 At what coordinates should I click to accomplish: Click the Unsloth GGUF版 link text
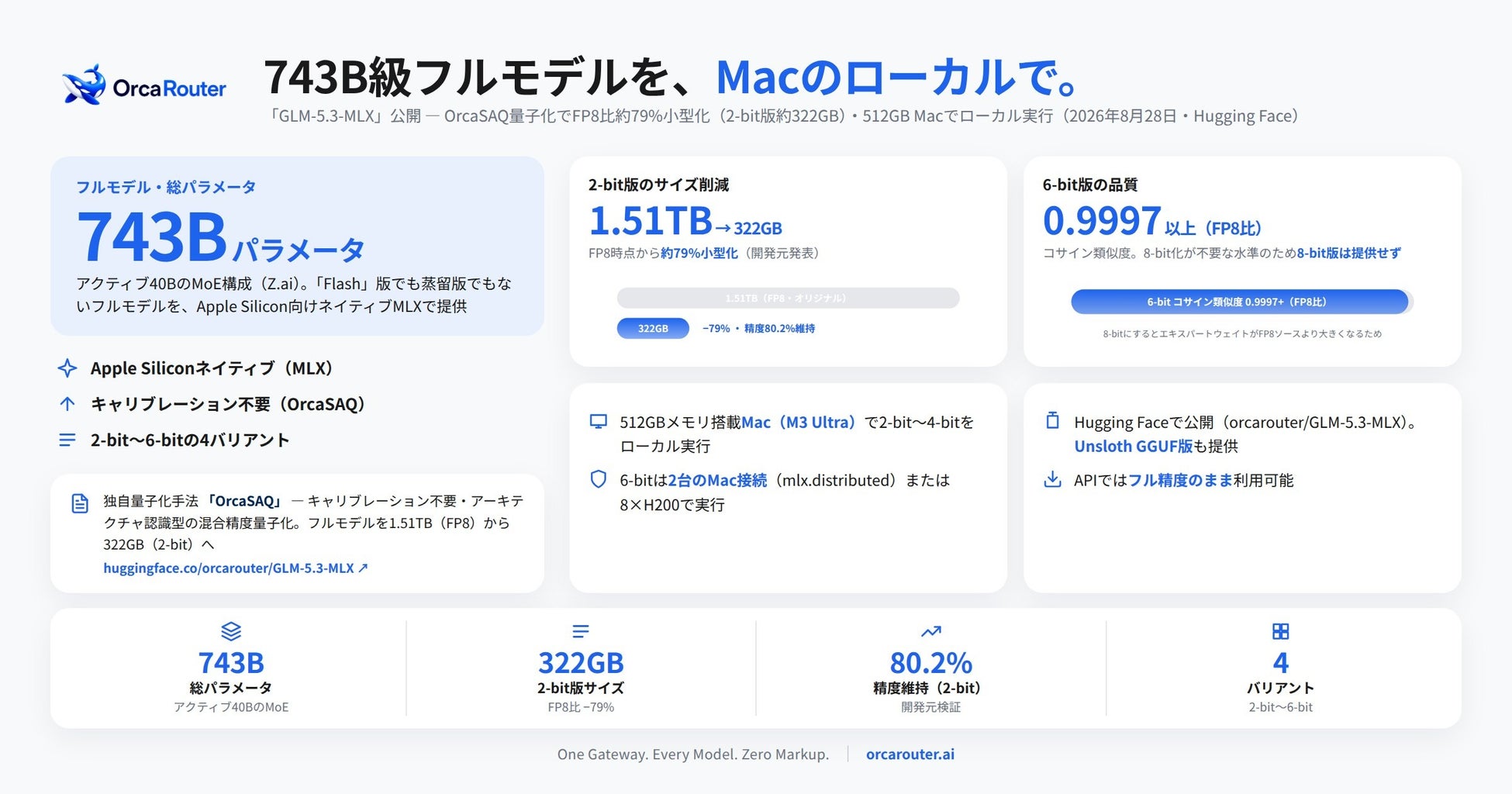[x=1133, y=446]
